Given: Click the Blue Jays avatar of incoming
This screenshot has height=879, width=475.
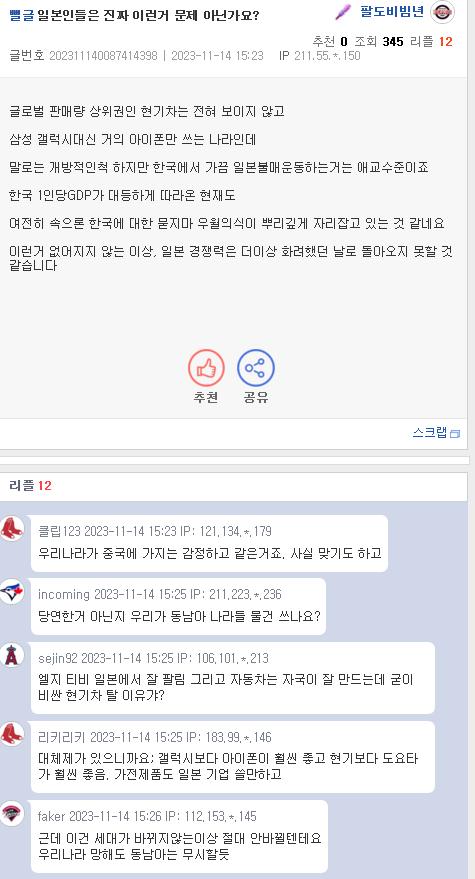Looking at the screenshot, I should coord(12,591).
